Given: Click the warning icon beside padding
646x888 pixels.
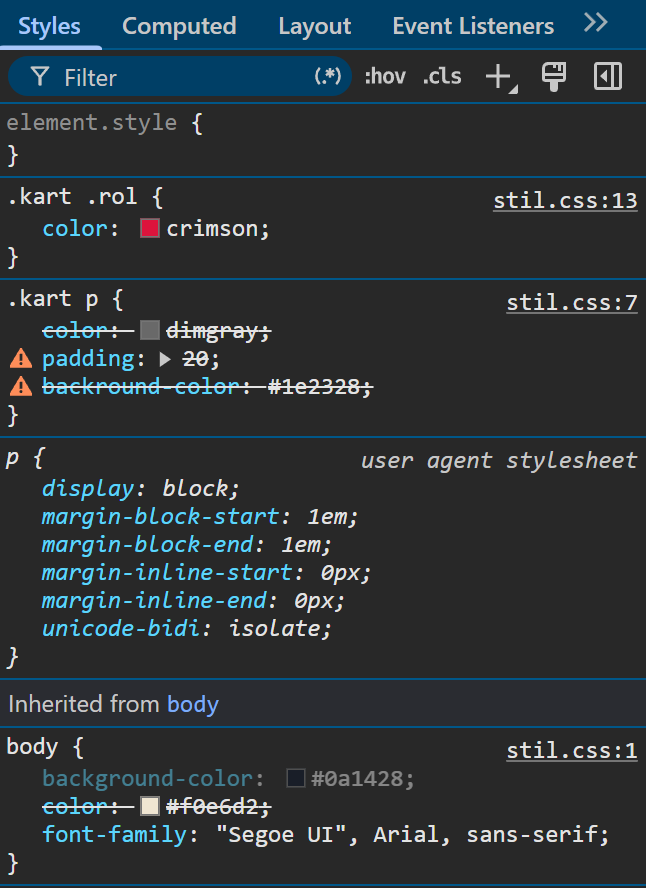Looking at the screenshot, I should [21, 358].
